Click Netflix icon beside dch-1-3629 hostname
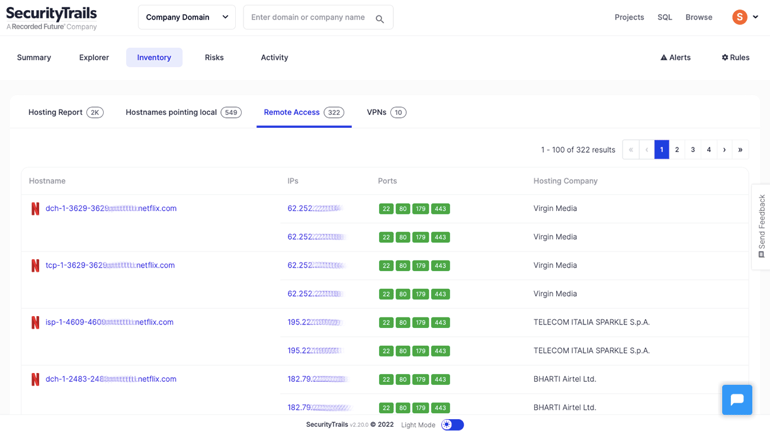The height and width of the screenshot is (431, 770). (35, 209)
